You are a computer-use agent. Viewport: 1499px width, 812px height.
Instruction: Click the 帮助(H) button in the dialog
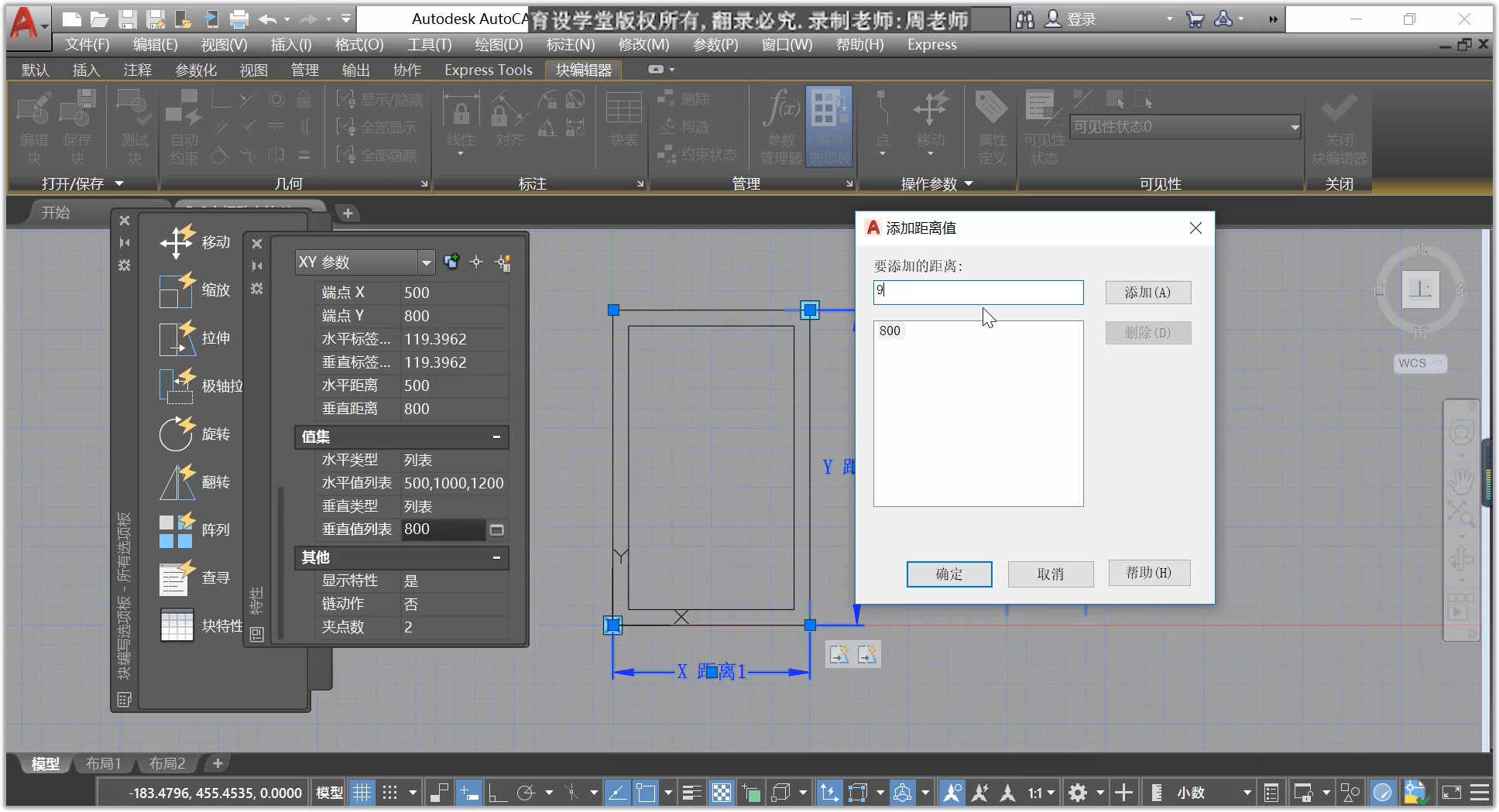point(1149,573)
